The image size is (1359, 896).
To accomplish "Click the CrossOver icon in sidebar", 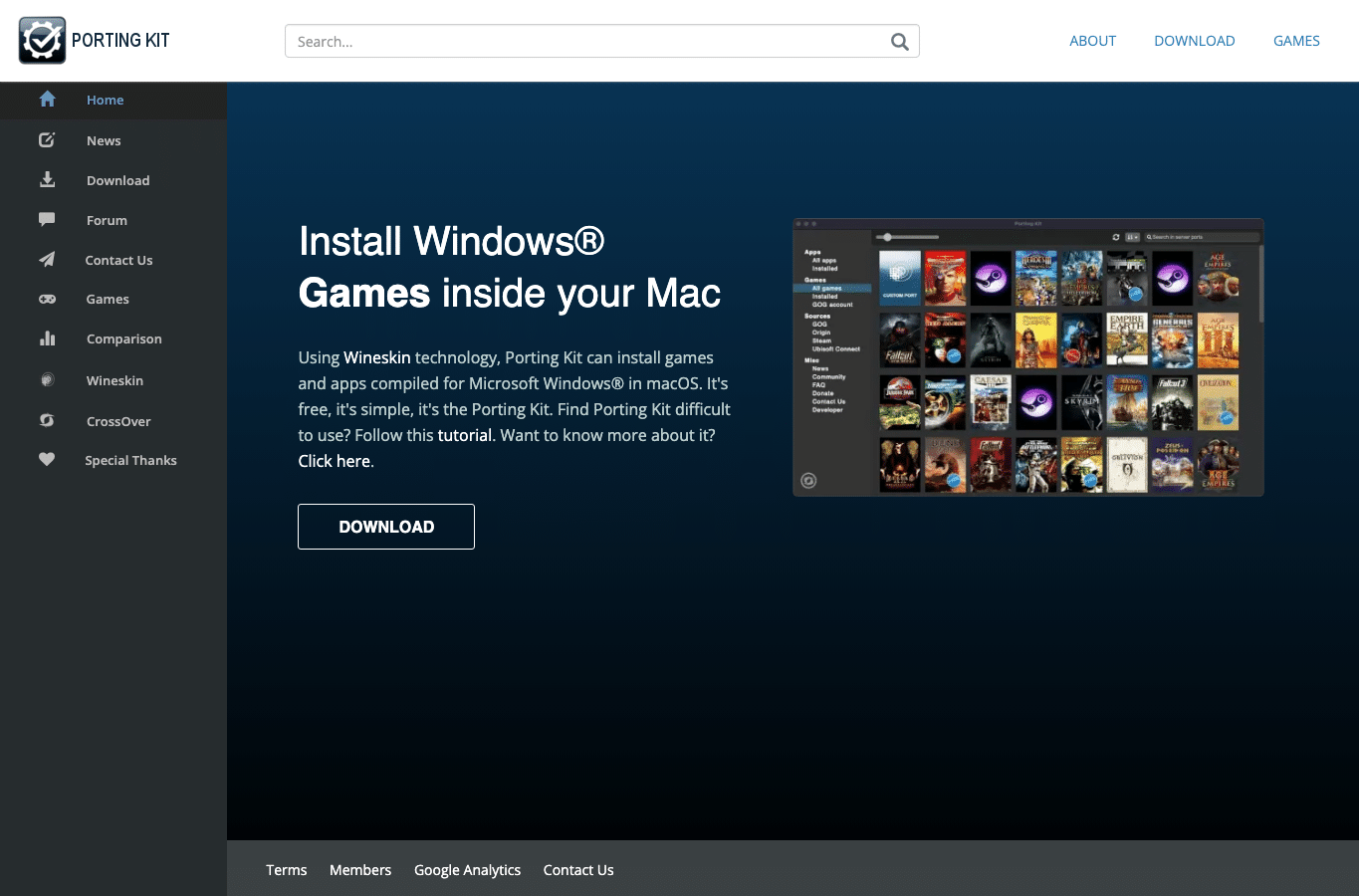I will coord(47,420).
